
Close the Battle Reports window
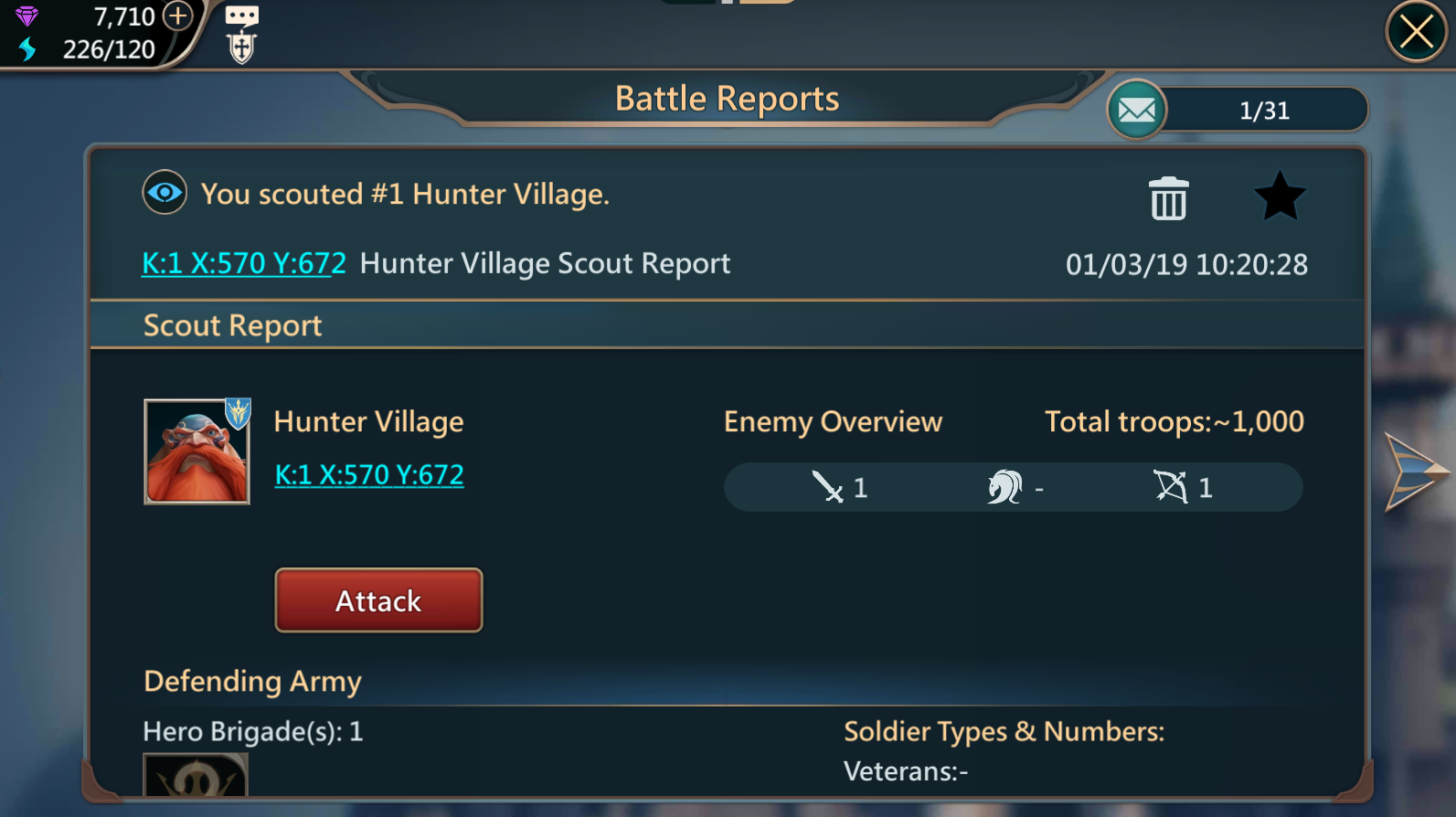click(1417, 33)
